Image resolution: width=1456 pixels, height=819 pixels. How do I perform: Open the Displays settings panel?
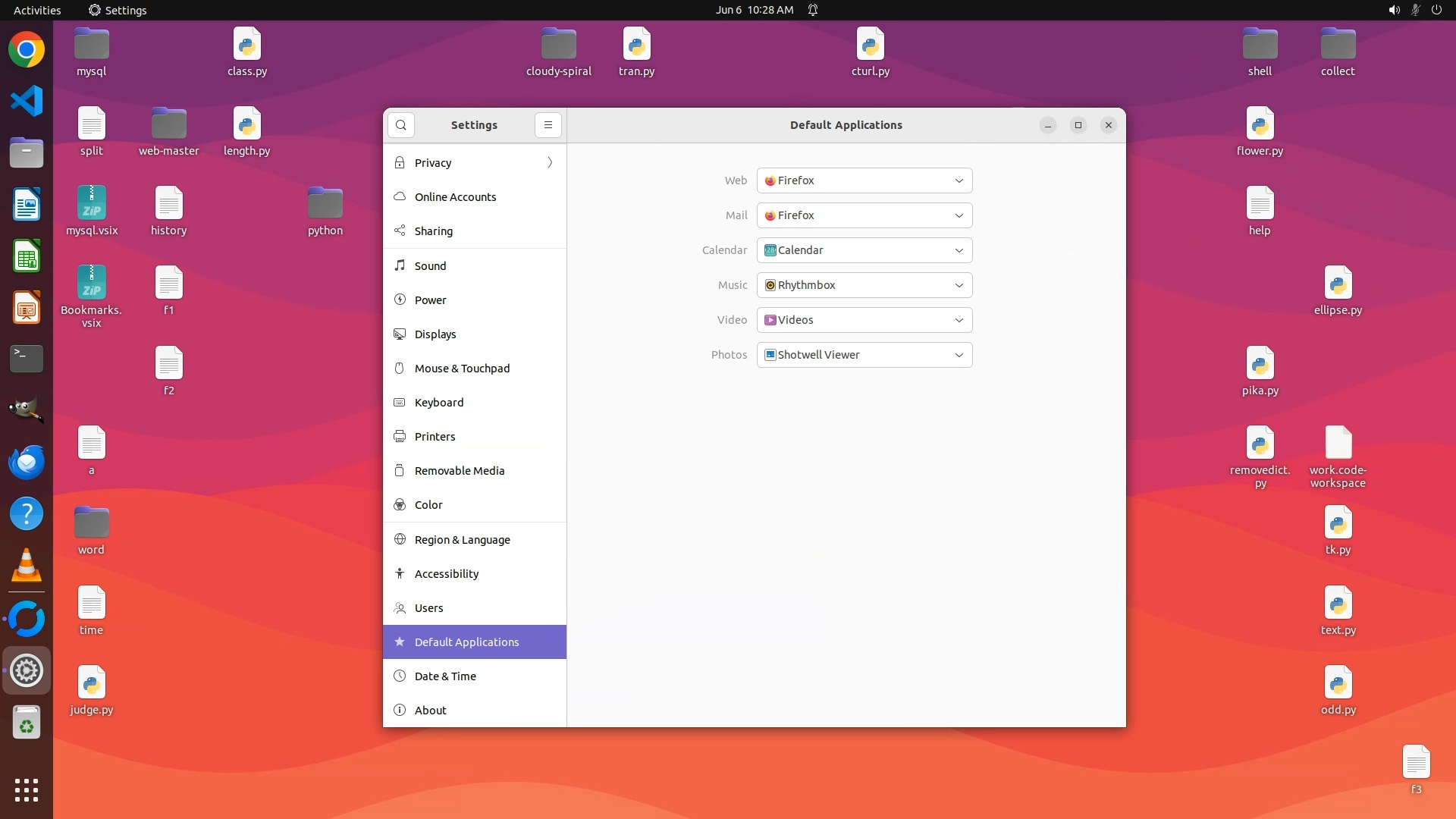tap(474, 334)
